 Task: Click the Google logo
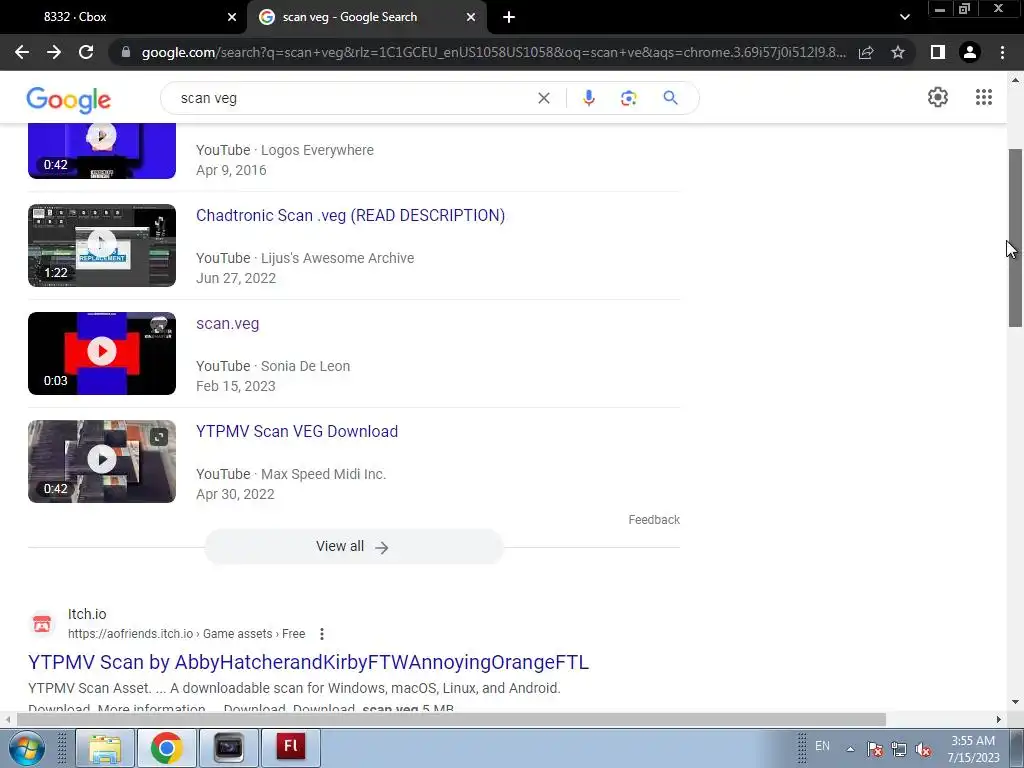(69, 99)
